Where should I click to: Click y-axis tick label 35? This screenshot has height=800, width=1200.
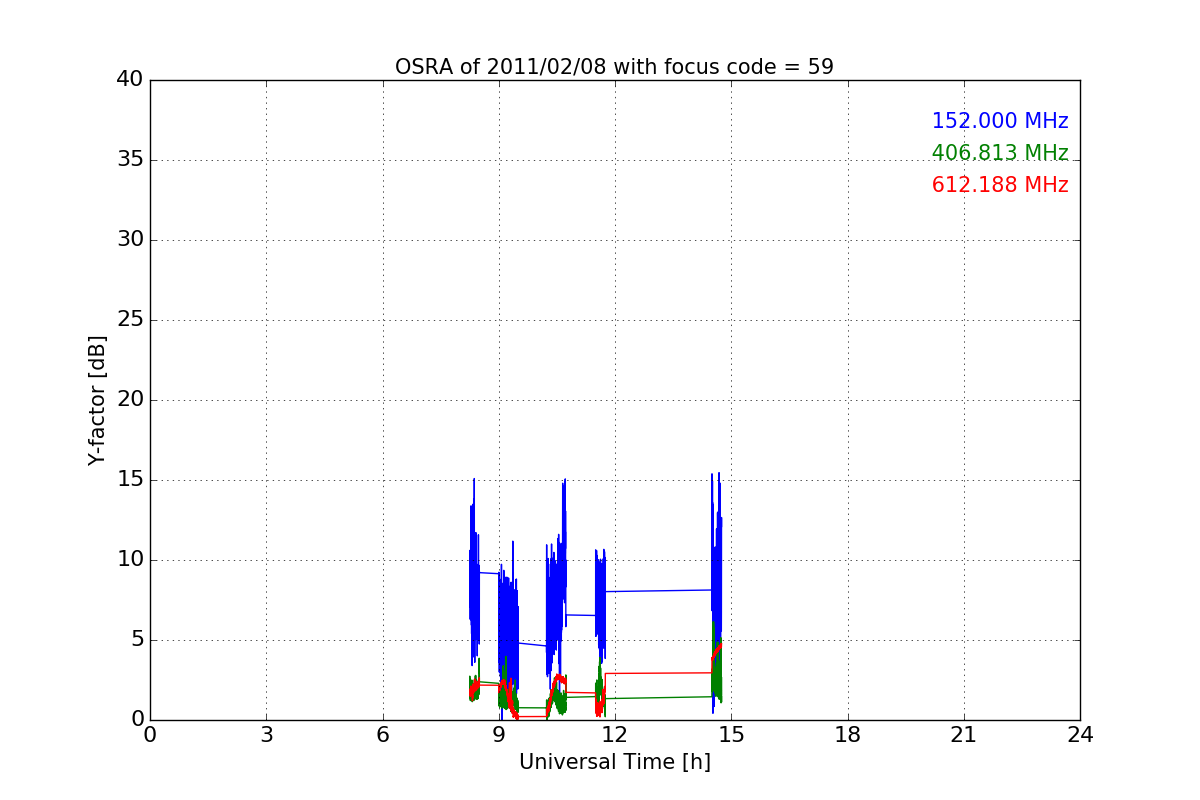(129, 160)
